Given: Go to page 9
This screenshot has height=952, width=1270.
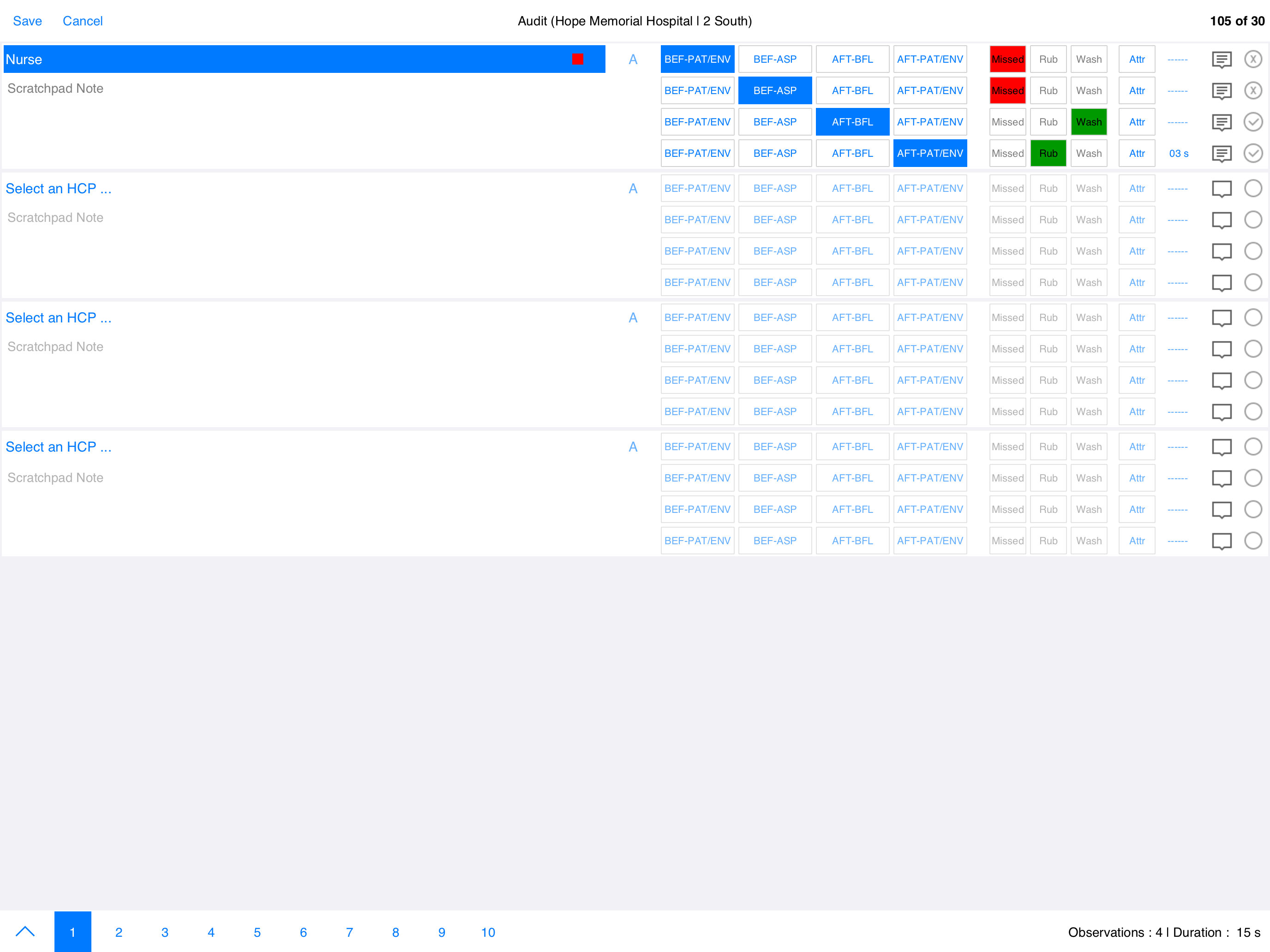Looking at the screenshot, I should click(442, 933).
